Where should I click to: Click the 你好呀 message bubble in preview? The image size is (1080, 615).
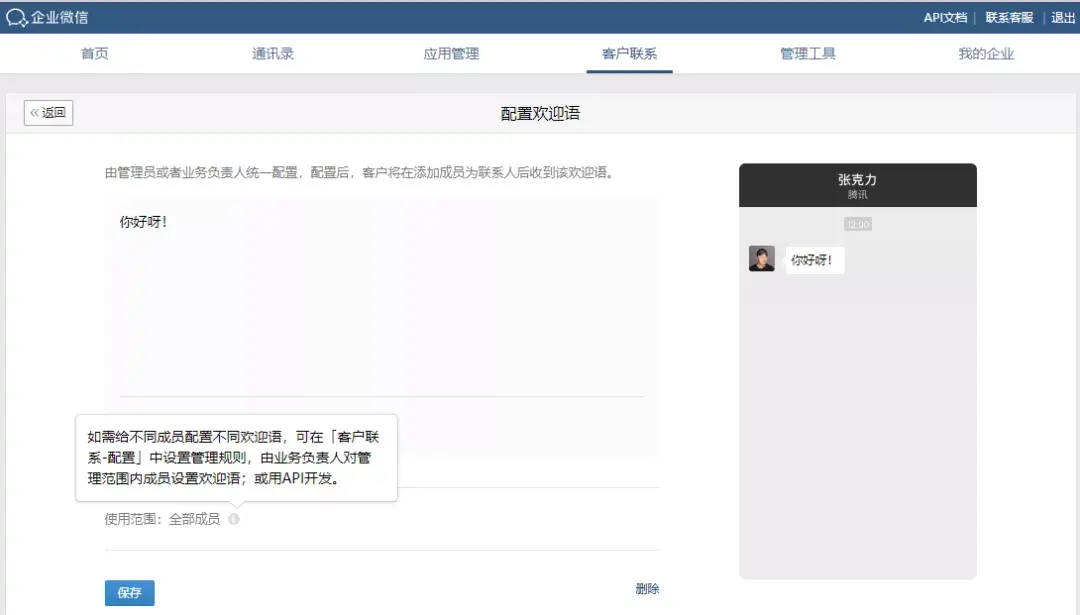tap(814, 259)
